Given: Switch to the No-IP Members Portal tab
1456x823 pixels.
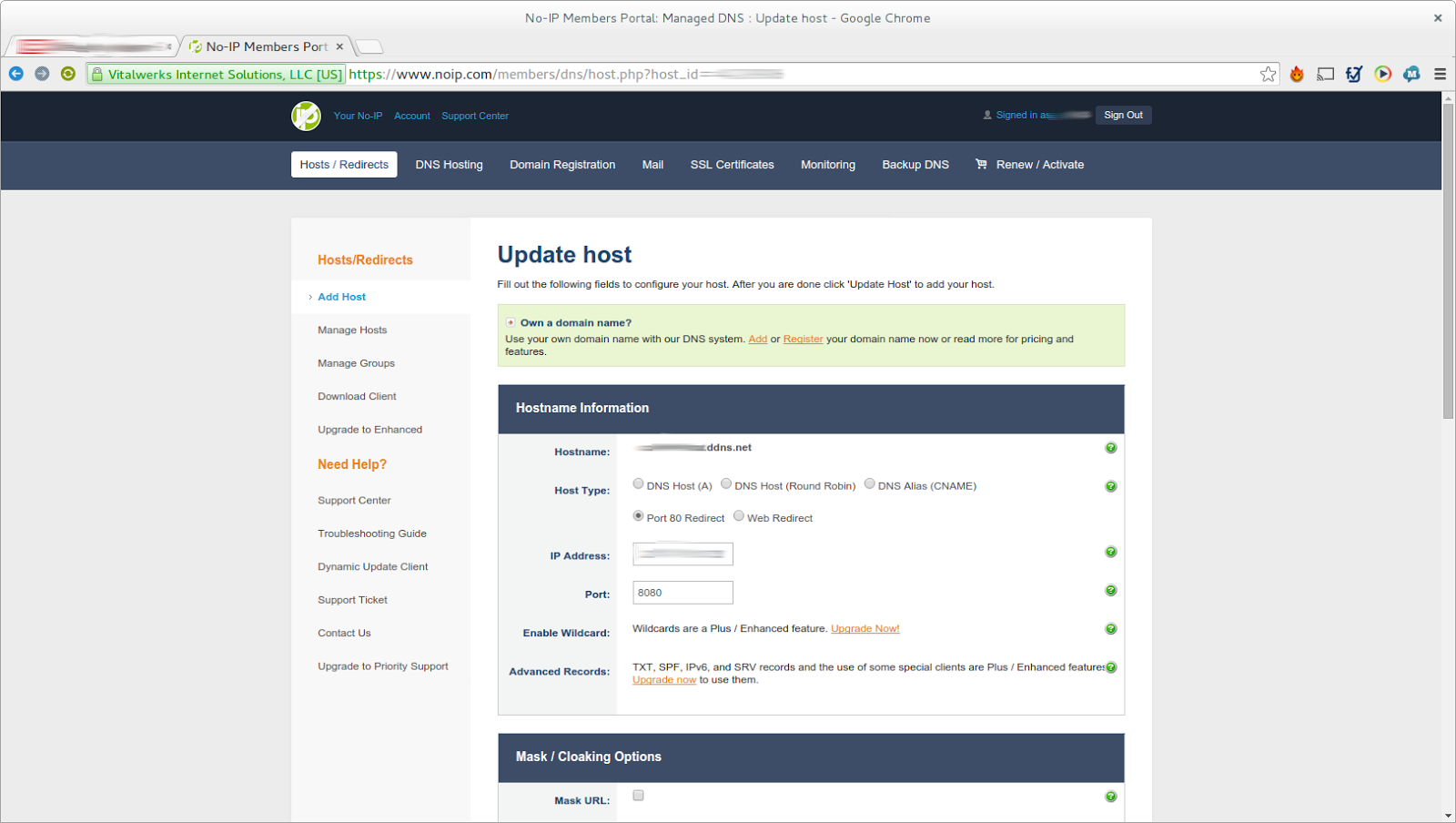Looking at the screenshot, I should pos(264,46).
